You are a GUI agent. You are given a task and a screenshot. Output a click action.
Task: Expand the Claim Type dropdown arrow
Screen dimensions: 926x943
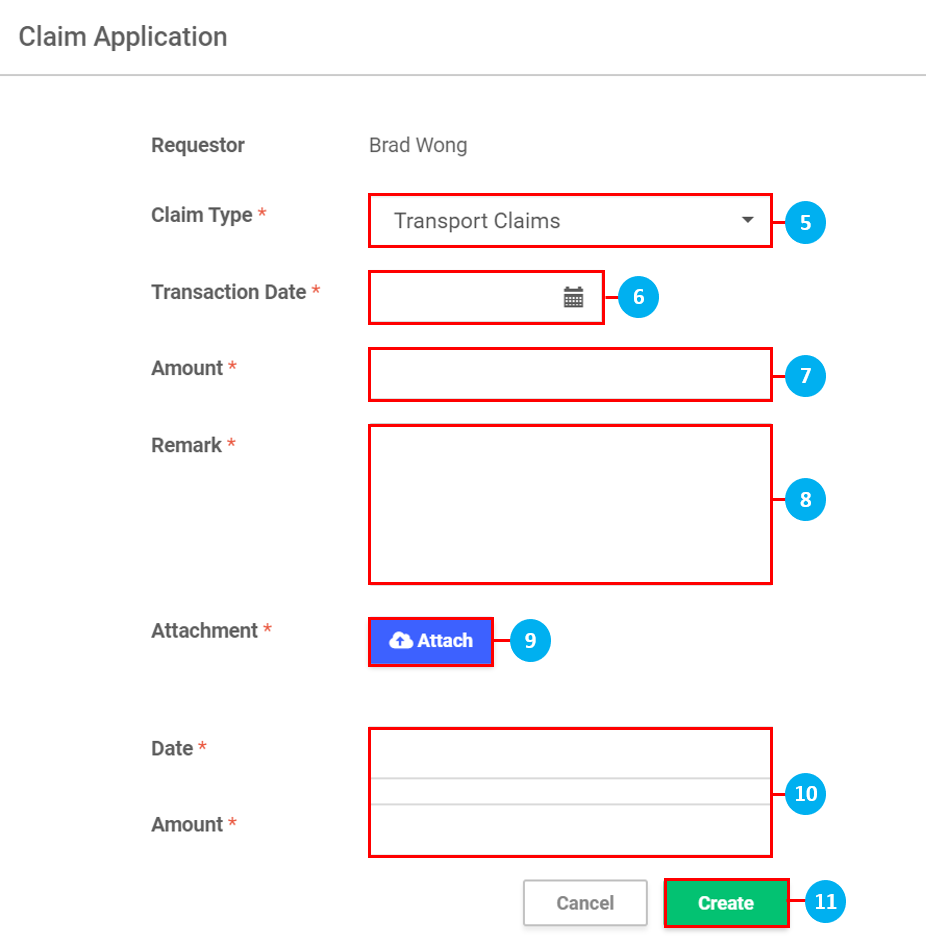(748, 221)
